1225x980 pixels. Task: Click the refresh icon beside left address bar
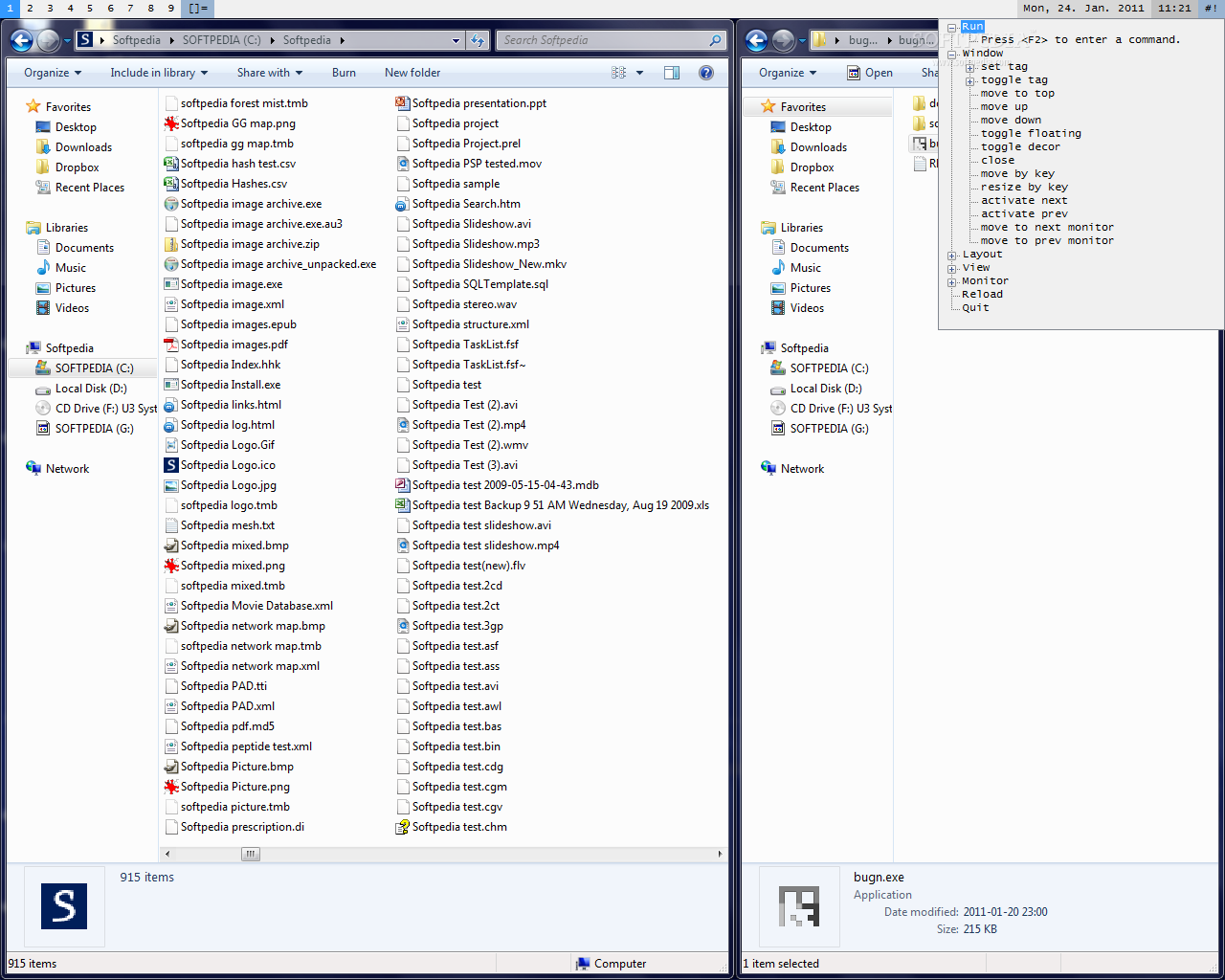coord(478,40)
